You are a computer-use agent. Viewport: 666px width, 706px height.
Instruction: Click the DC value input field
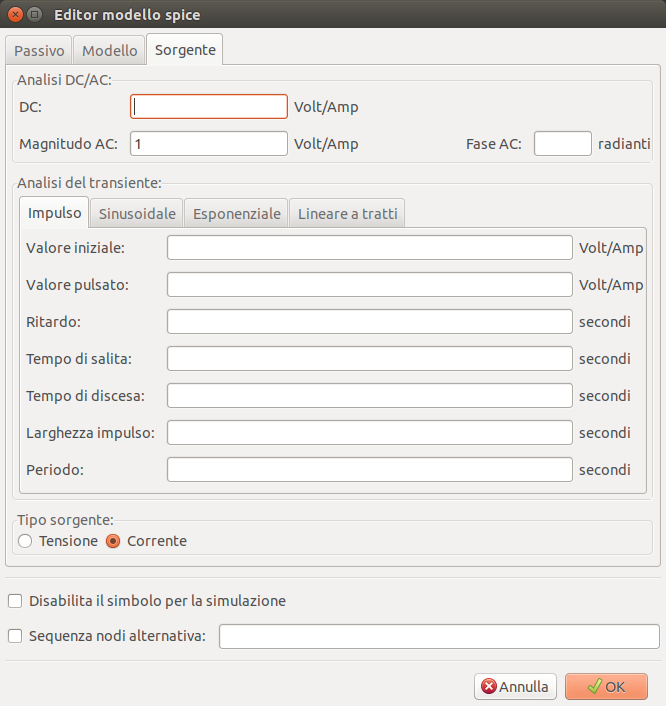point(209,107)
